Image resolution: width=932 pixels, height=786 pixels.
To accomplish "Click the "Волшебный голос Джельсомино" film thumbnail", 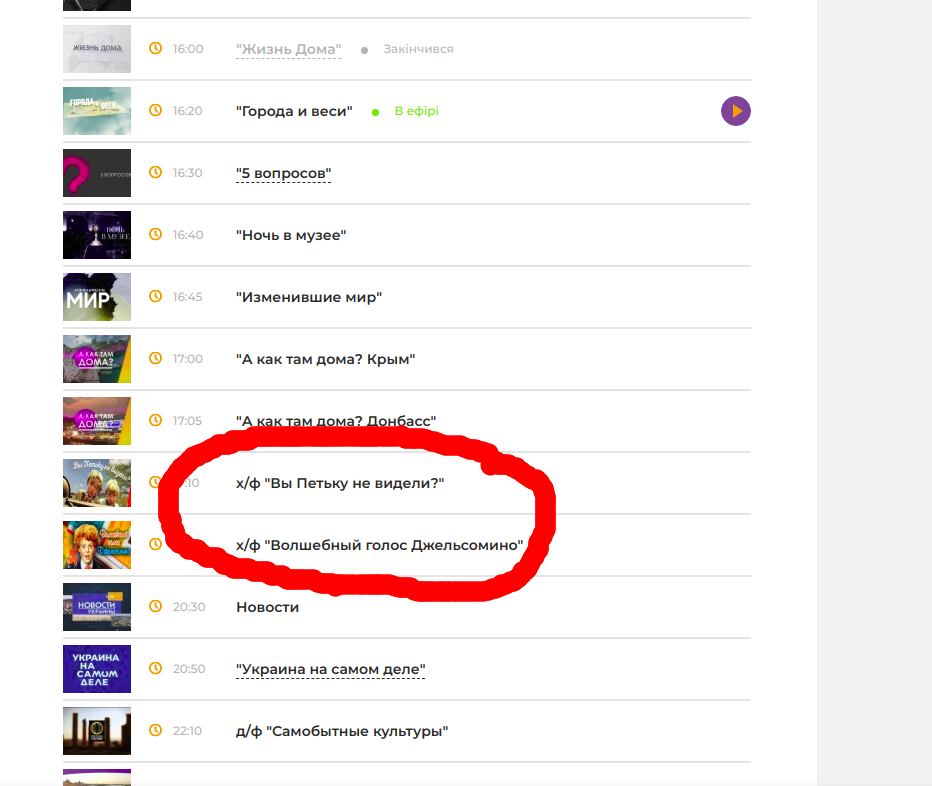I will [x=97, y=545].
